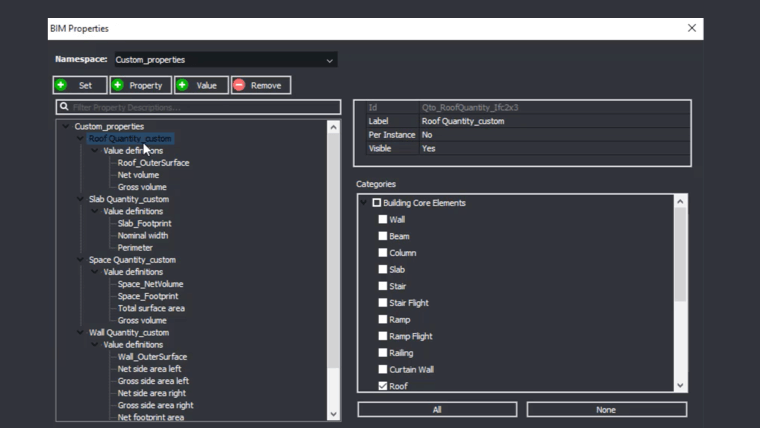The height and width of the screenshot is (428, 760).
Task: Click the Categories list scroll up arrow
Action: [x=681, y=201]
